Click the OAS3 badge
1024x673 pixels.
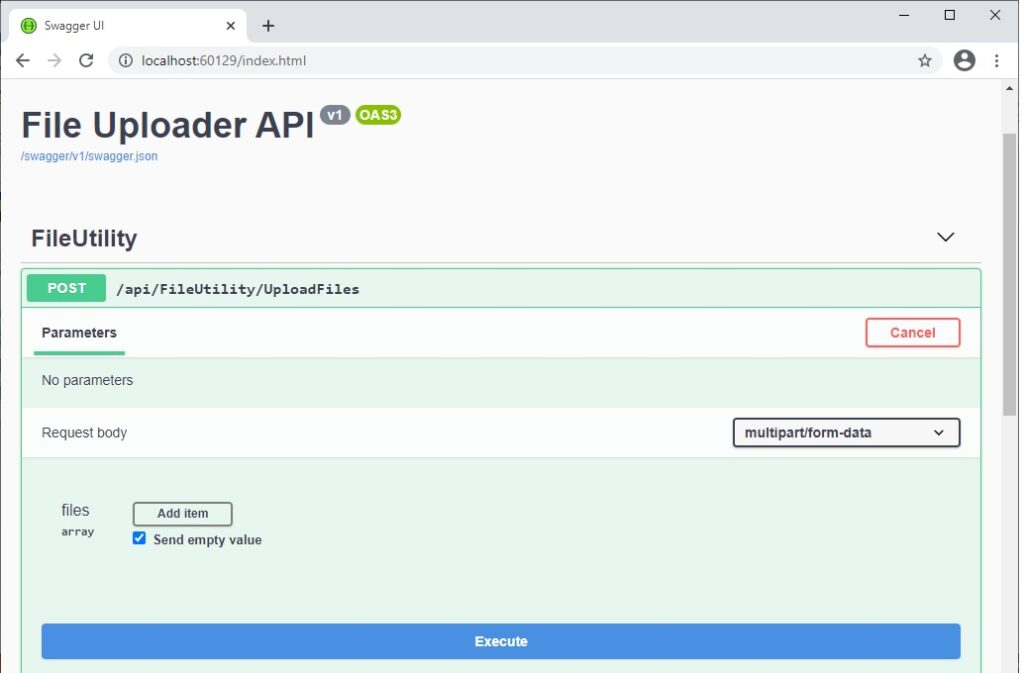378,115
